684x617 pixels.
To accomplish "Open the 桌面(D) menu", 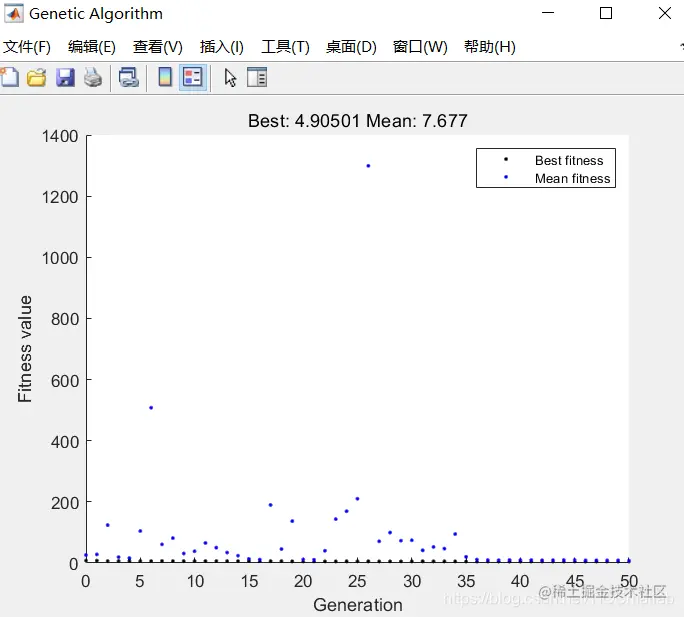I will tap(351, 47).
